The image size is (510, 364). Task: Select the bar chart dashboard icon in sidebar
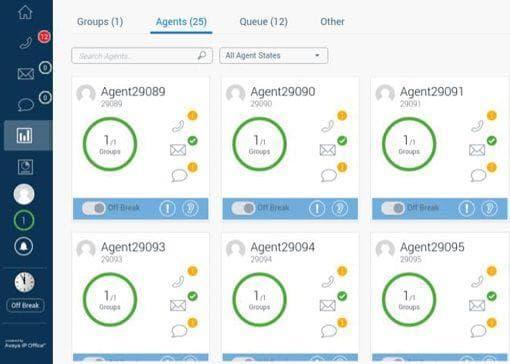coord(25,135)
